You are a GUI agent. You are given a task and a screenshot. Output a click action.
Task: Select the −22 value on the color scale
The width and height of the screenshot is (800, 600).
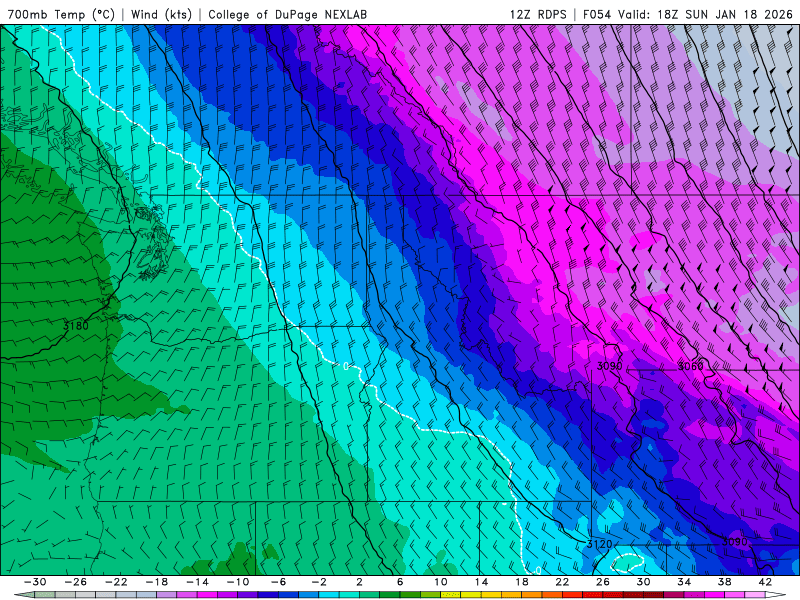point(116,582)
